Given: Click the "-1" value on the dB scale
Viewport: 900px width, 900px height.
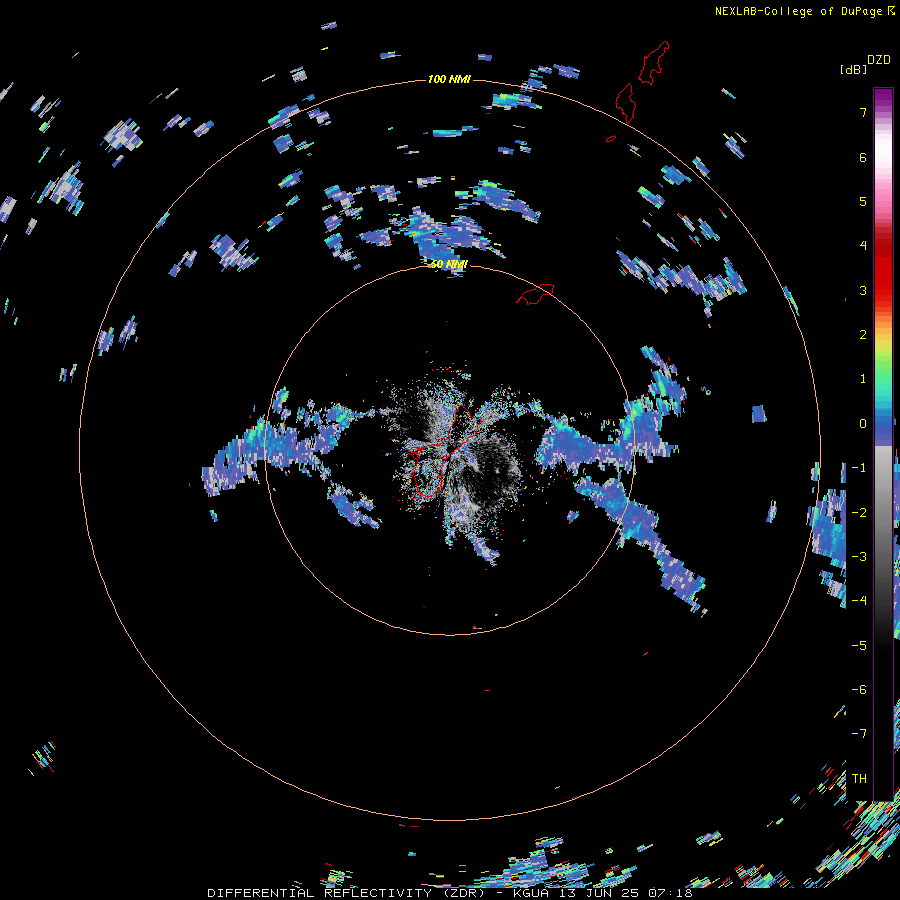Looking at the screenshot, I should click(859, 468).
